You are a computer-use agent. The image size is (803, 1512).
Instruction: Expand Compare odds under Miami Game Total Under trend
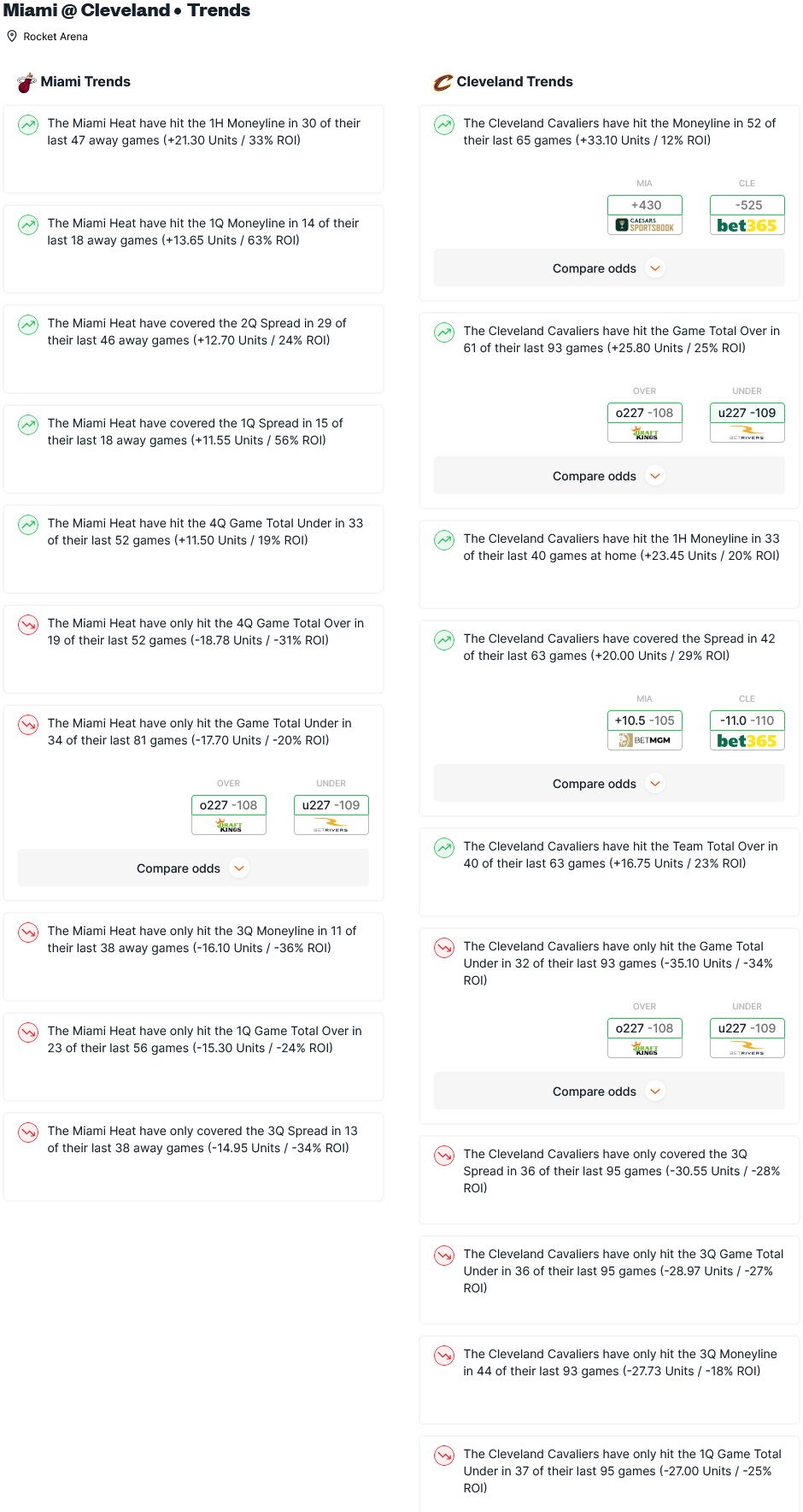[193, 868]
